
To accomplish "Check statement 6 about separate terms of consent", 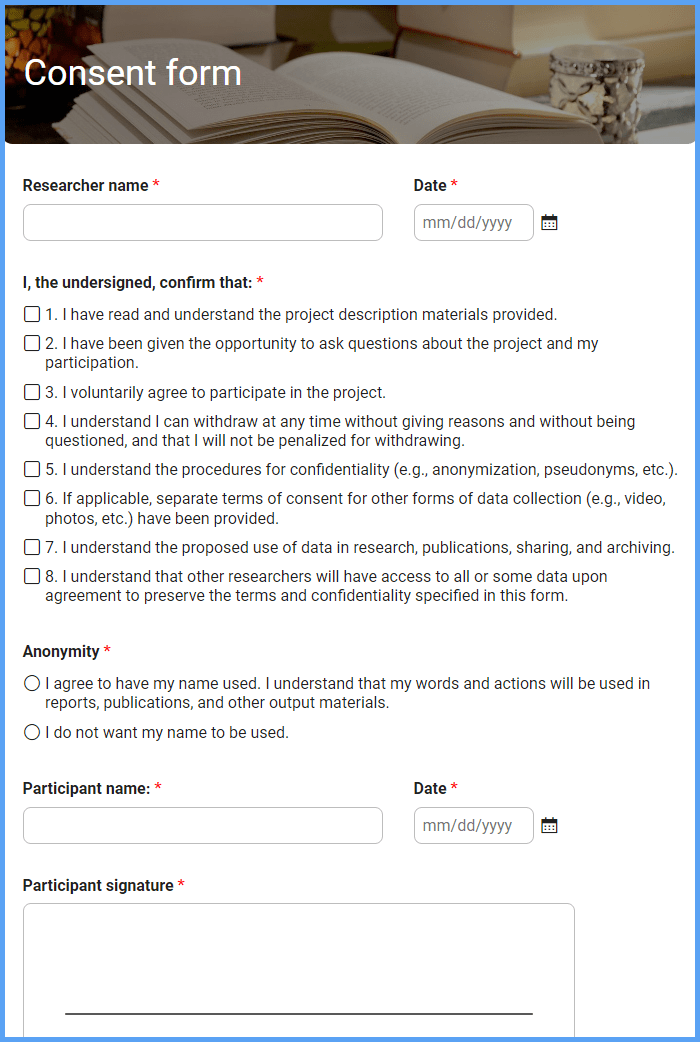I will click(32, 498).
